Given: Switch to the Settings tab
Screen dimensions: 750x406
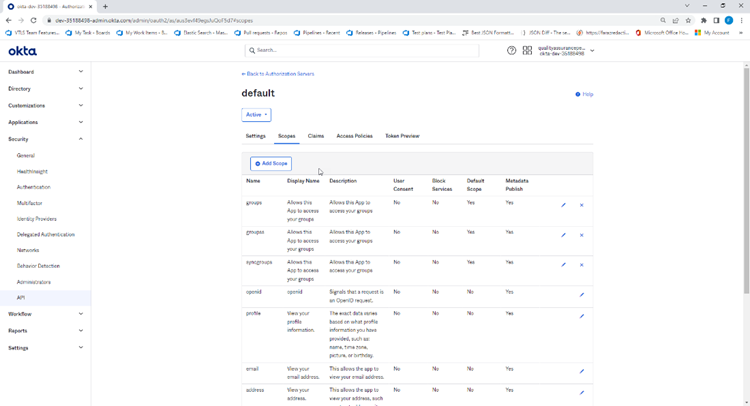Looking at the screenshot, I should (x=255, y=136).
